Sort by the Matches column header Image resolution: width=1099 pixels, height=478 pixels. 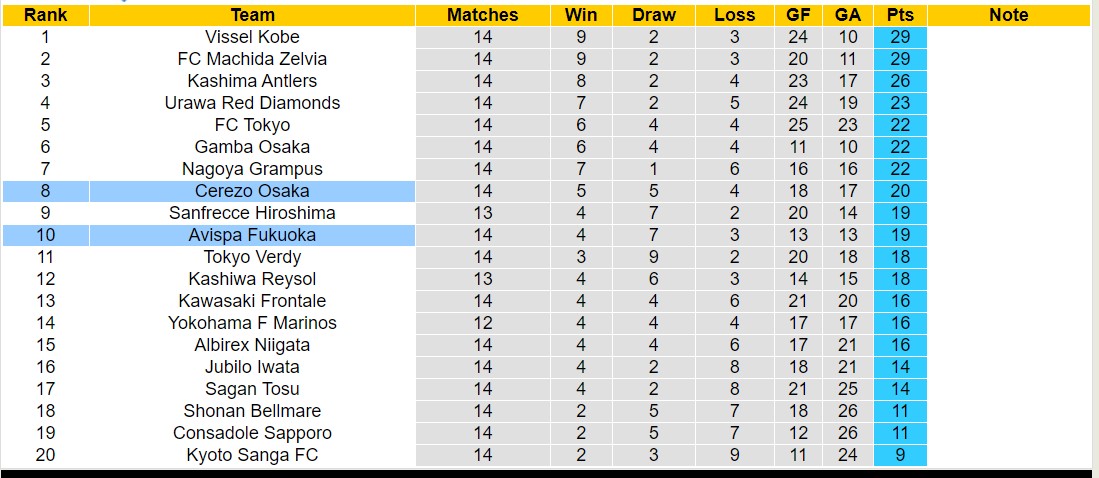pyautogui.click(x=483, y=15)
